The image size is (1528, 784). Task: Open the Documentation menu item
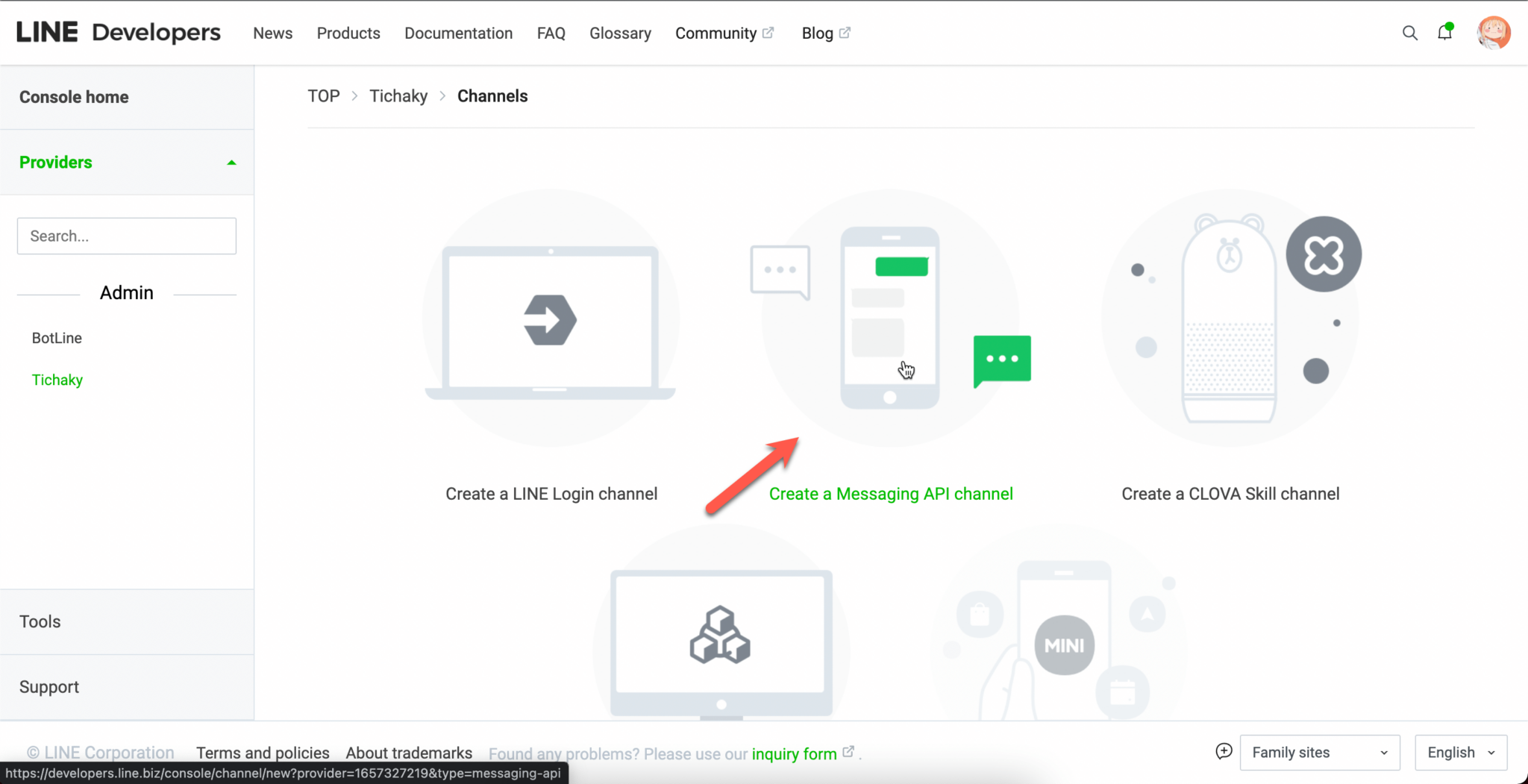click(458, 33)
